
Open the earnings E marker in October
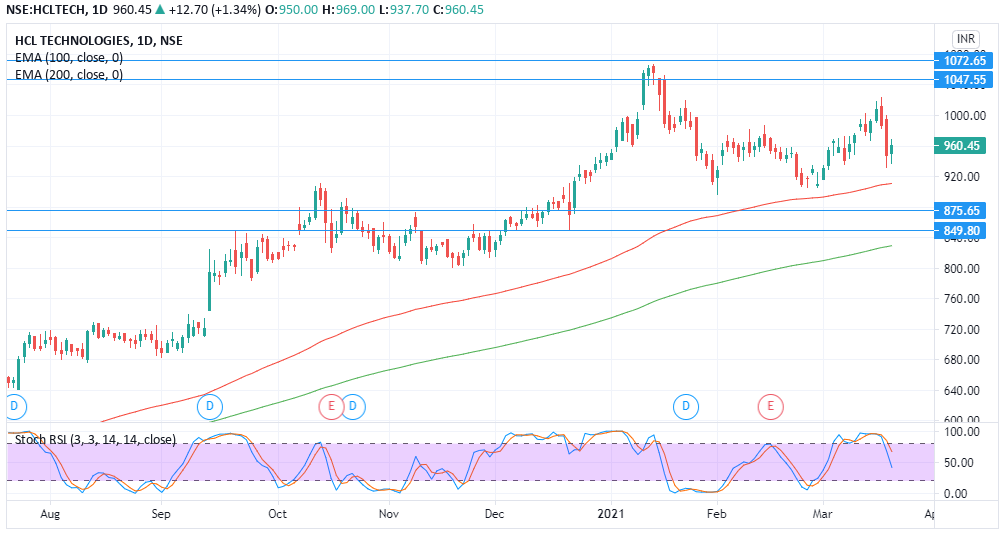[x=331, y=406]
